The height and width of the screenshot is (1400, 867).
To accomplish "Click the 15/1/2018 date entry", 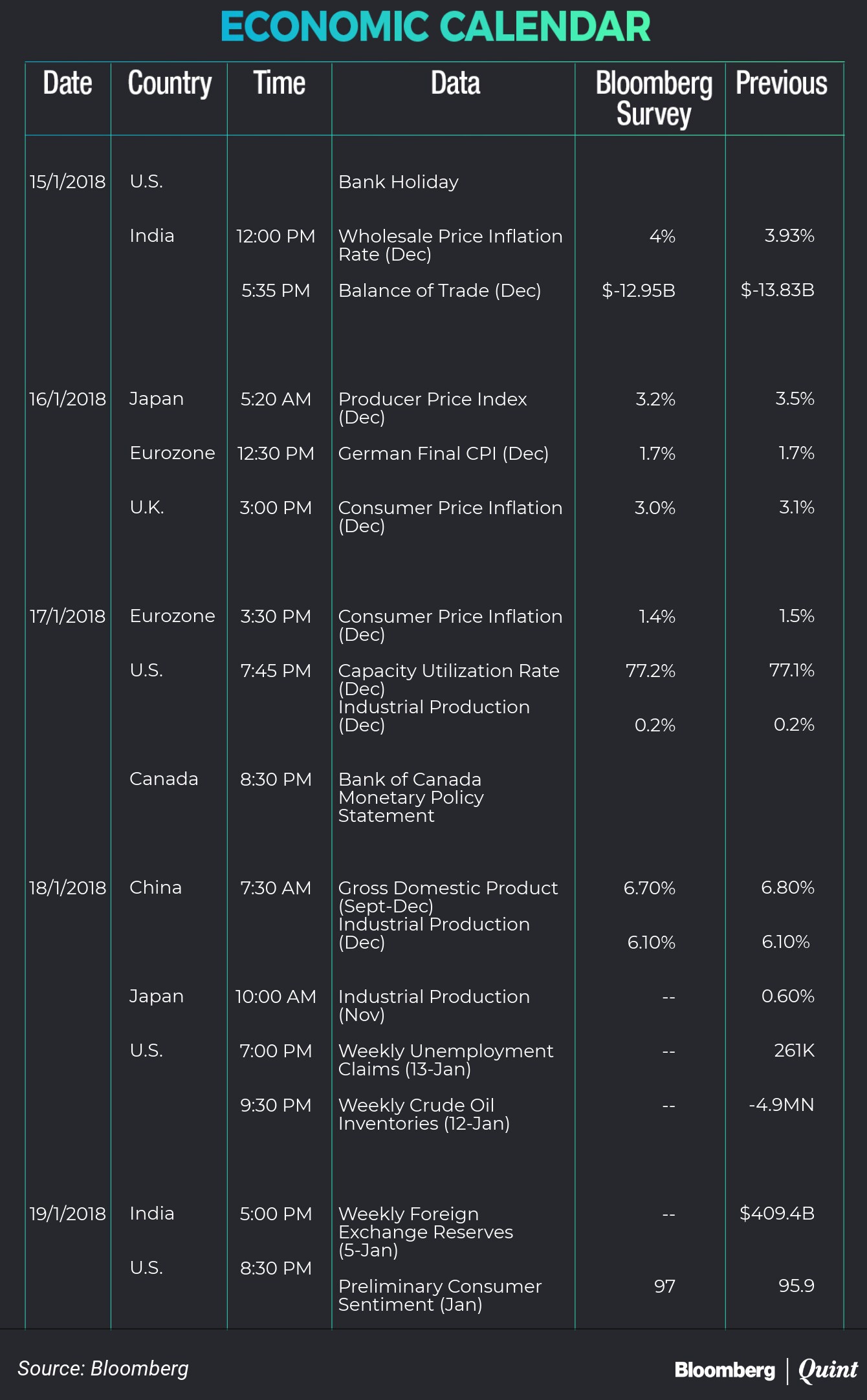I will pos(67,182).
